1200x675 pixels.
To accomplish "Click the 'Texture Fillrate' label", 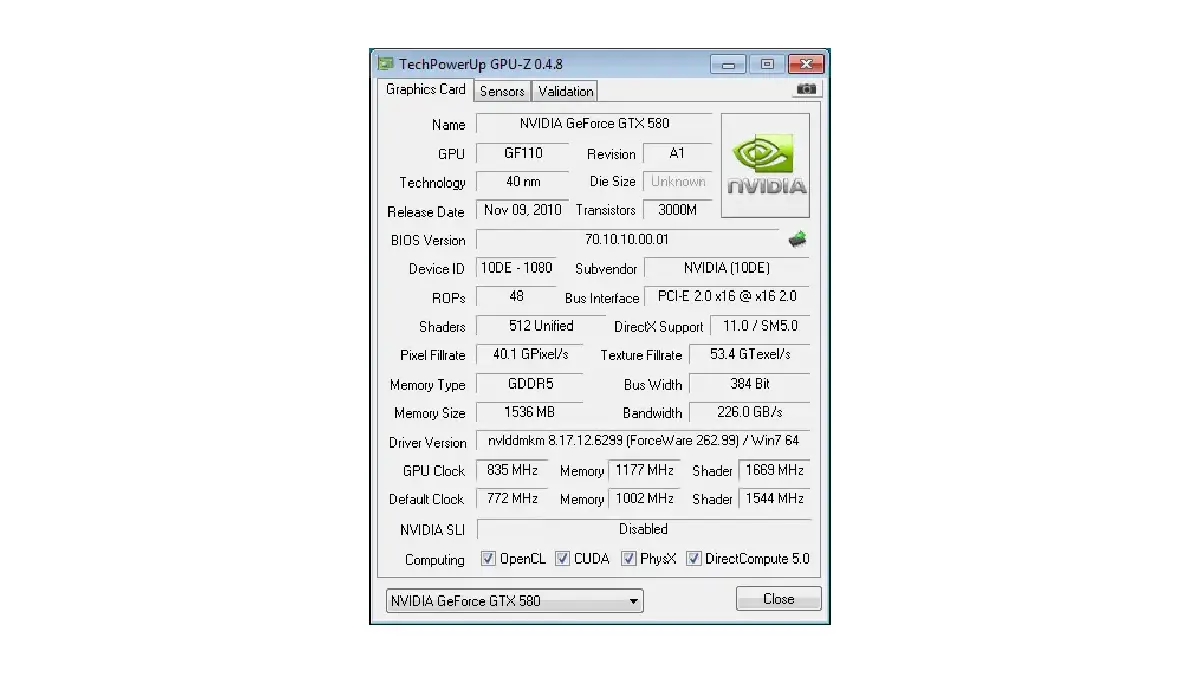I will (641, 355).
